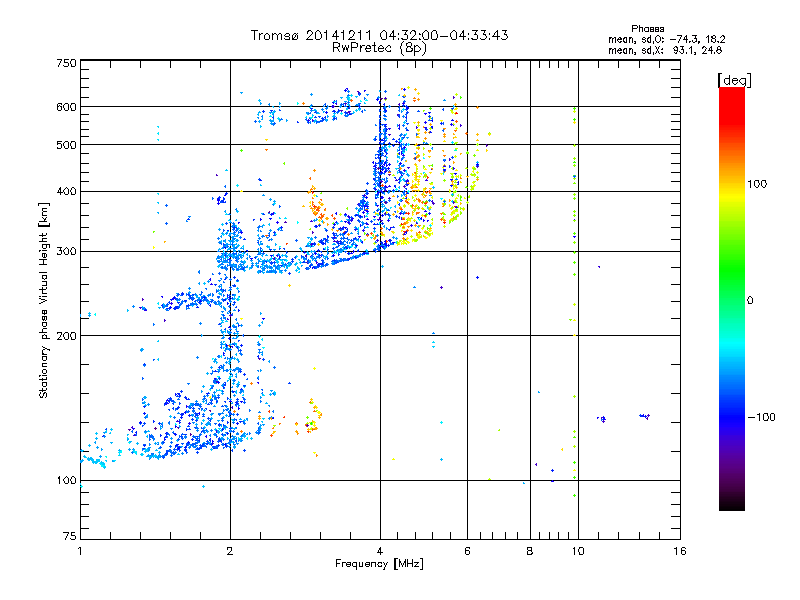This screenshot has height=600, width=800.
Task: Click the x-axis label '2'
Action: [230, 551]
